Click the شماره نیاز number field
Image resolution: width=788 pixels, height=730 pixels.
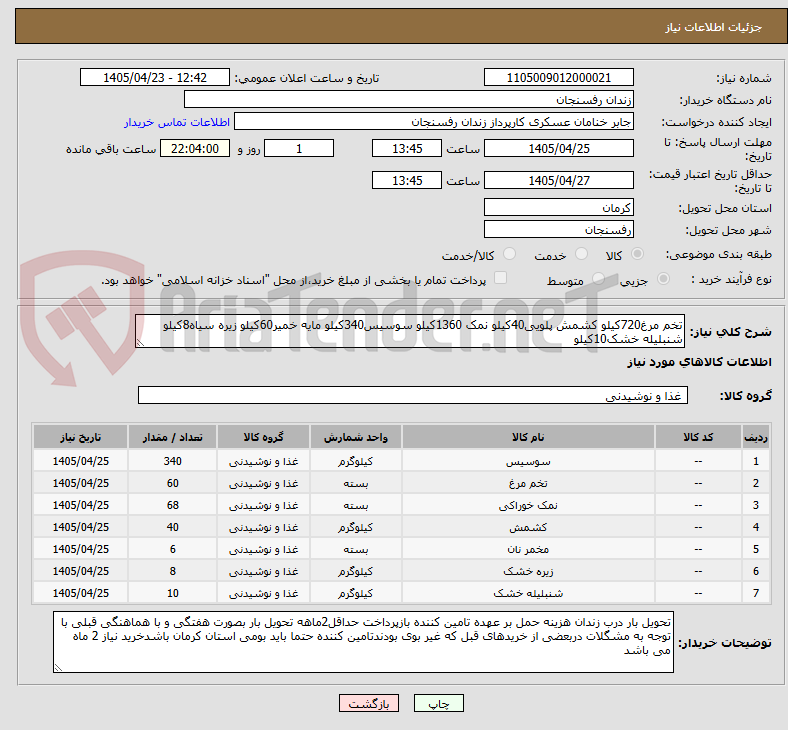[x=558, y=78]
